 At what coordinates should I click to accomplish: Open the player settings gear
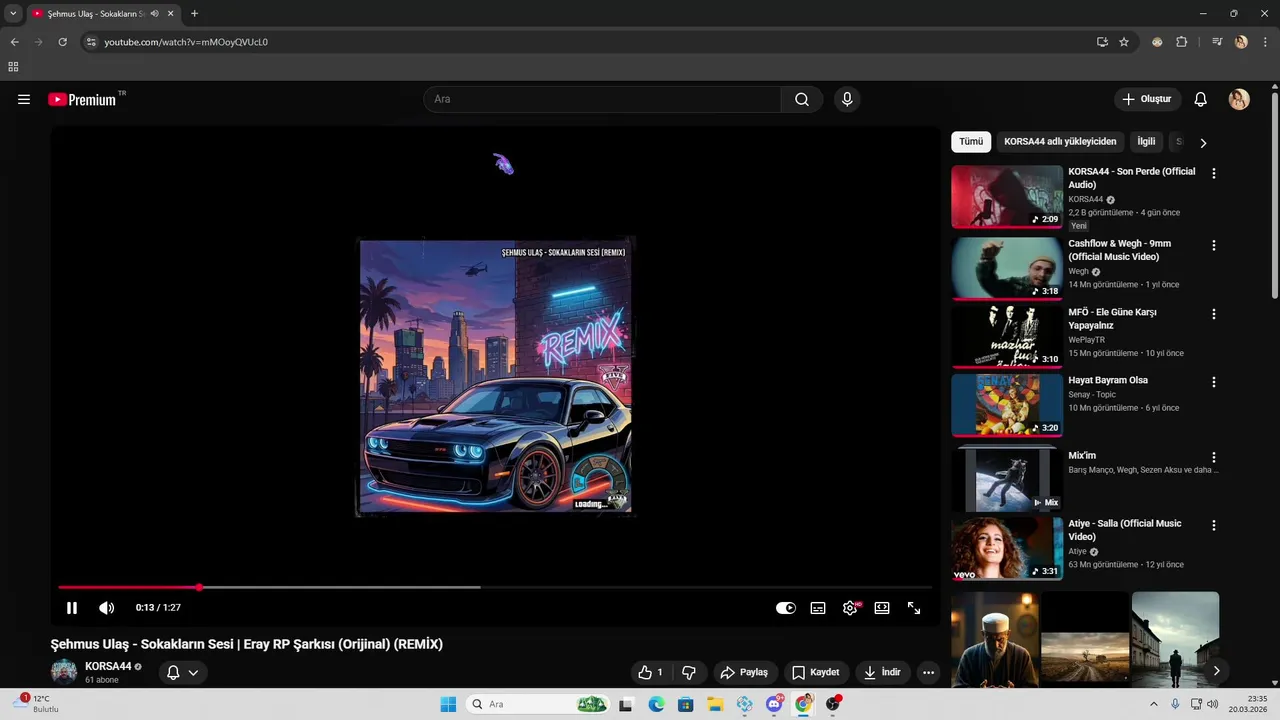click(x=850, y=608)
